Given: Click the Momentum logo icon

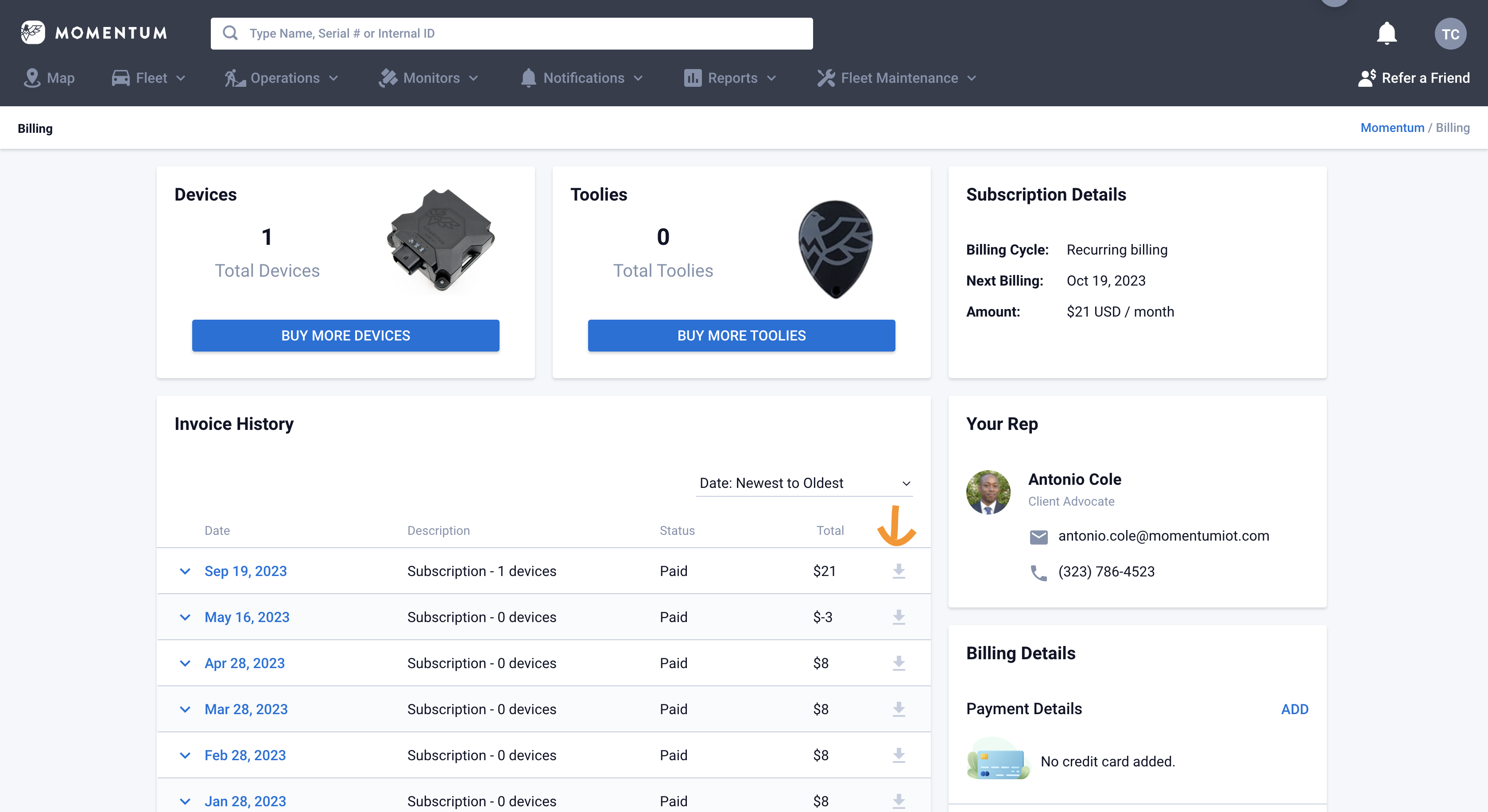Looking at the screenshot, I should [33, 33].
